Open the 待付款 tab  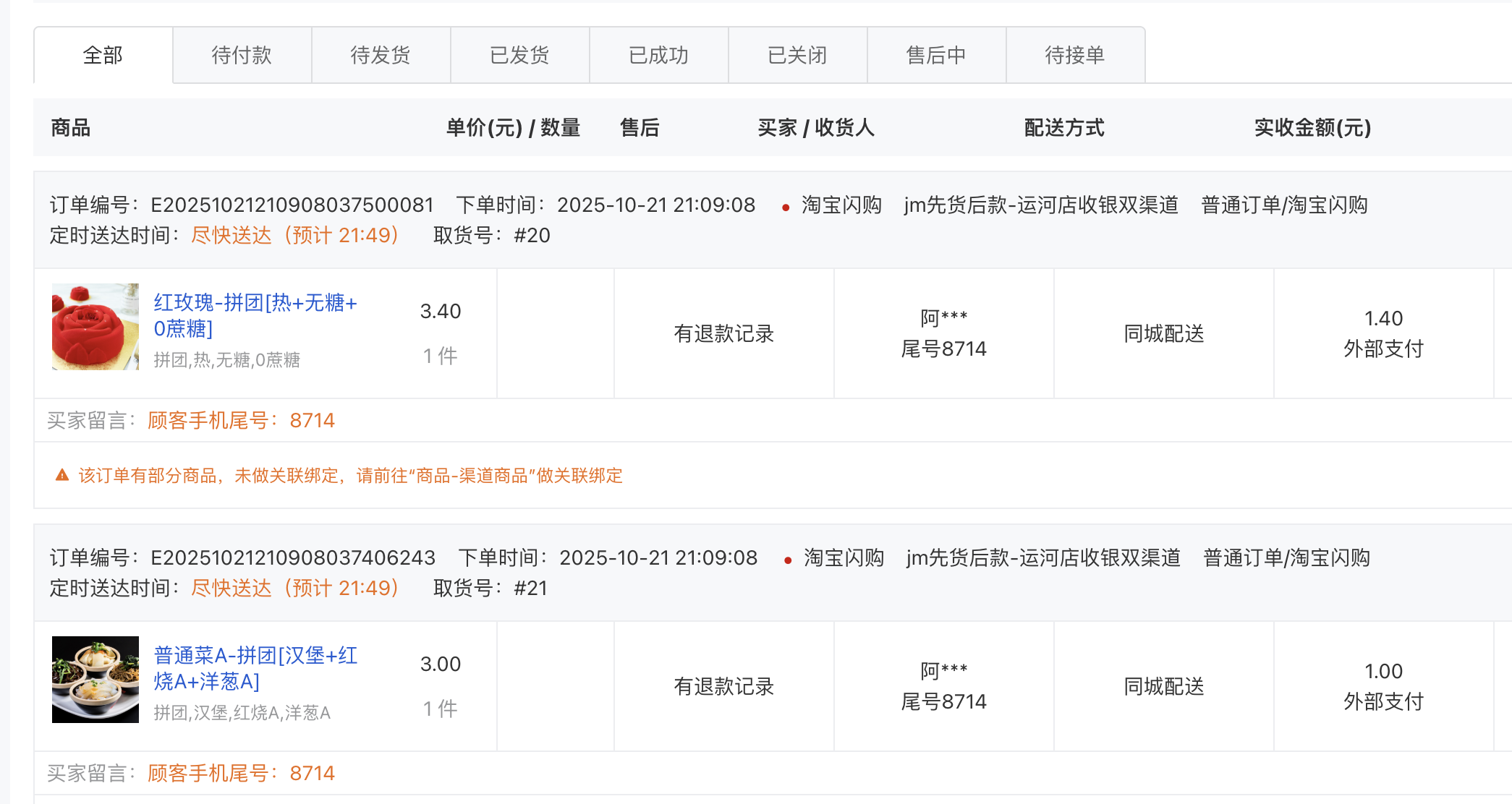click(x=242, y=55)
